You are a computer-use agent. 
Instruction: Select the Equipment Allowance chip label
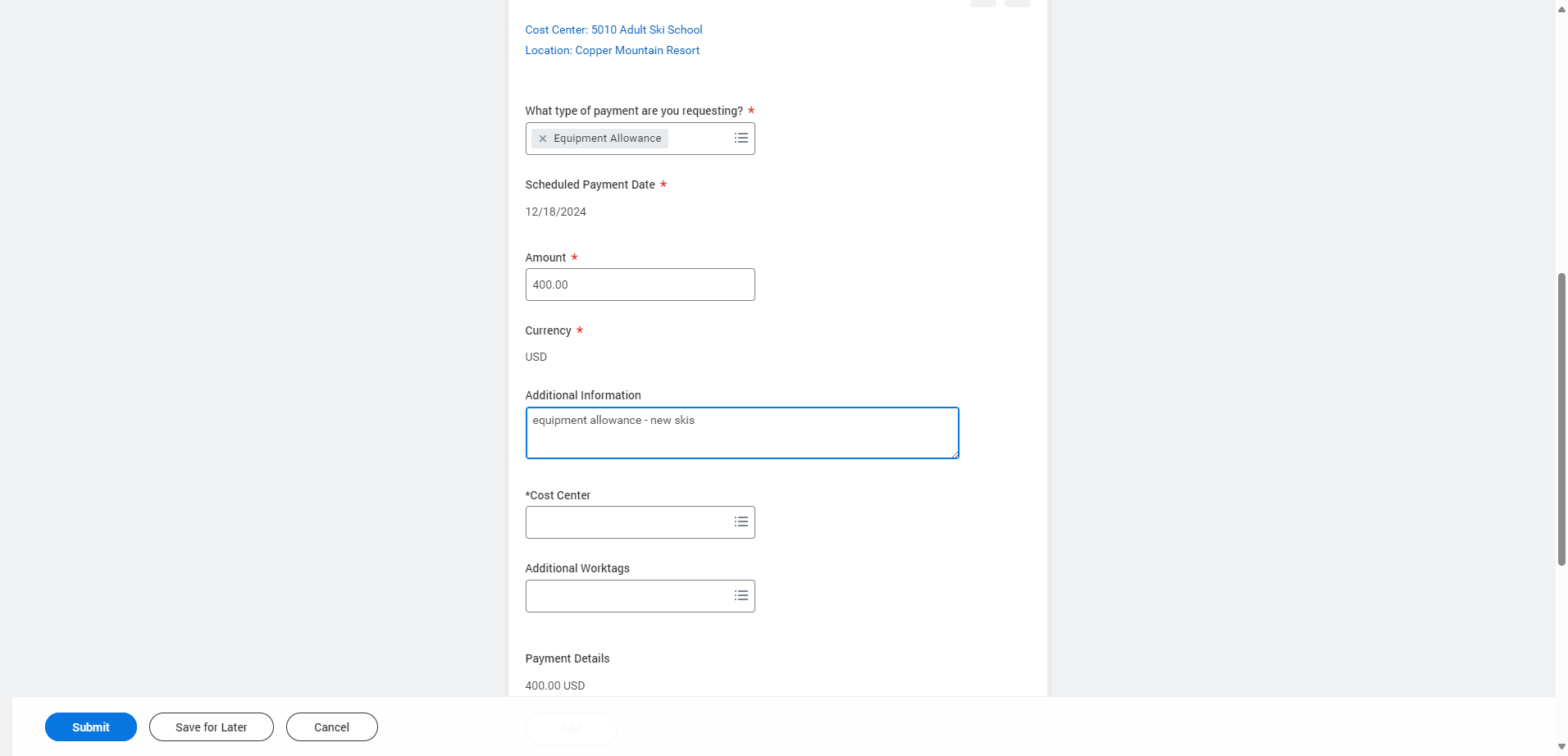point(607,139)
